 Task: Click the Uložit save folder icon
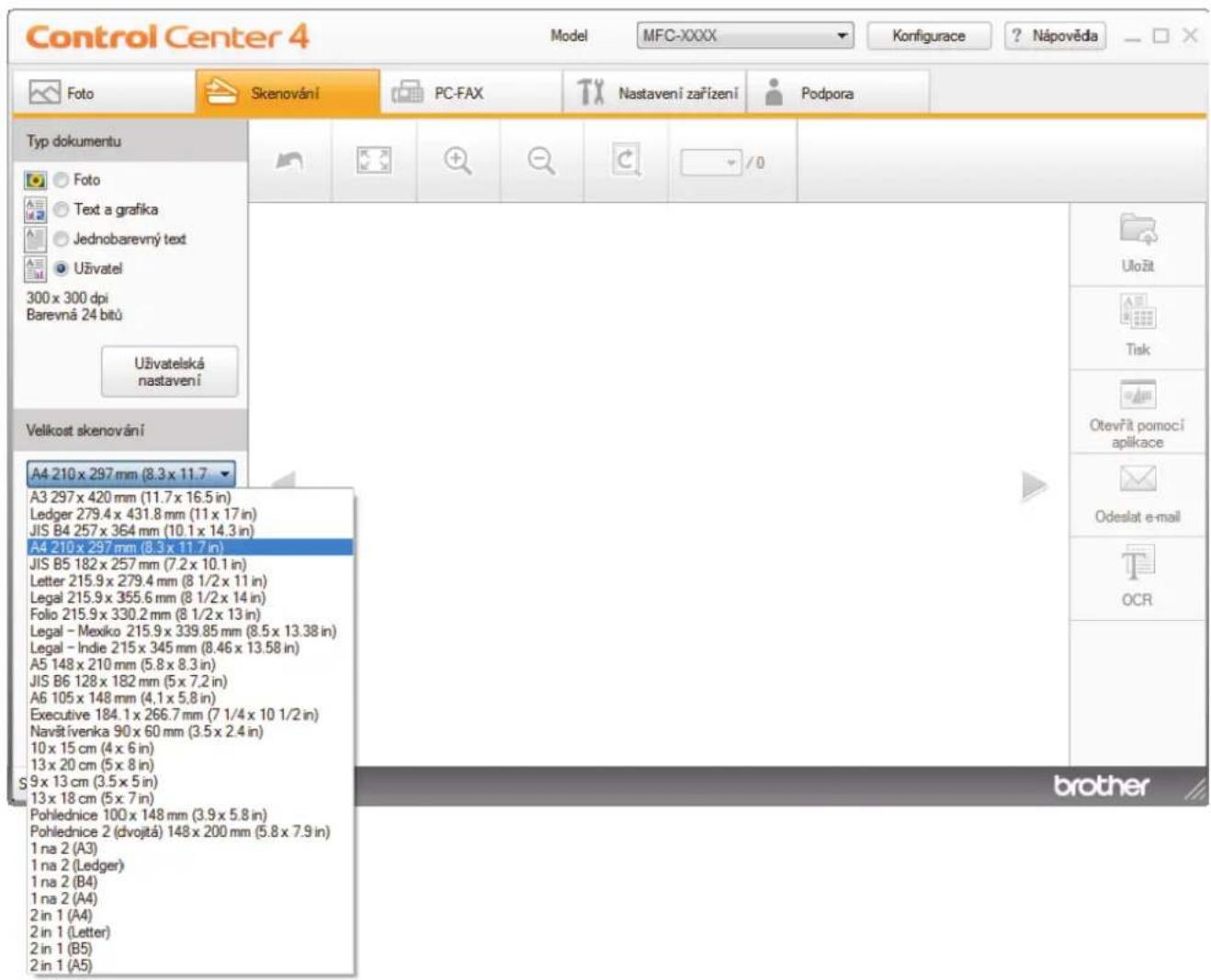pyautogui.click(x=1137, y=230)
